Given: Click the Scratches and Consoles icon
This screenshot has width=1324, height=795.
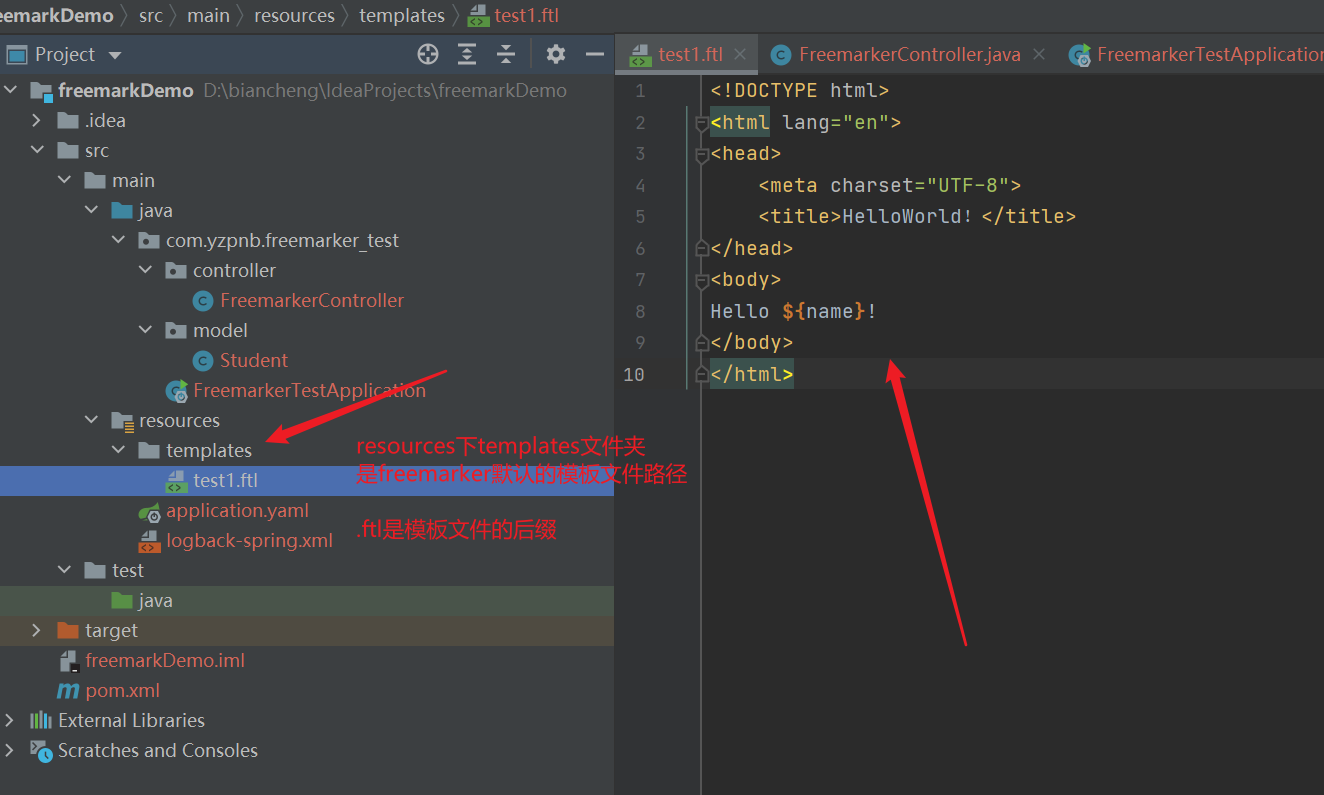Looking at the screenshot, I should 41,750.
